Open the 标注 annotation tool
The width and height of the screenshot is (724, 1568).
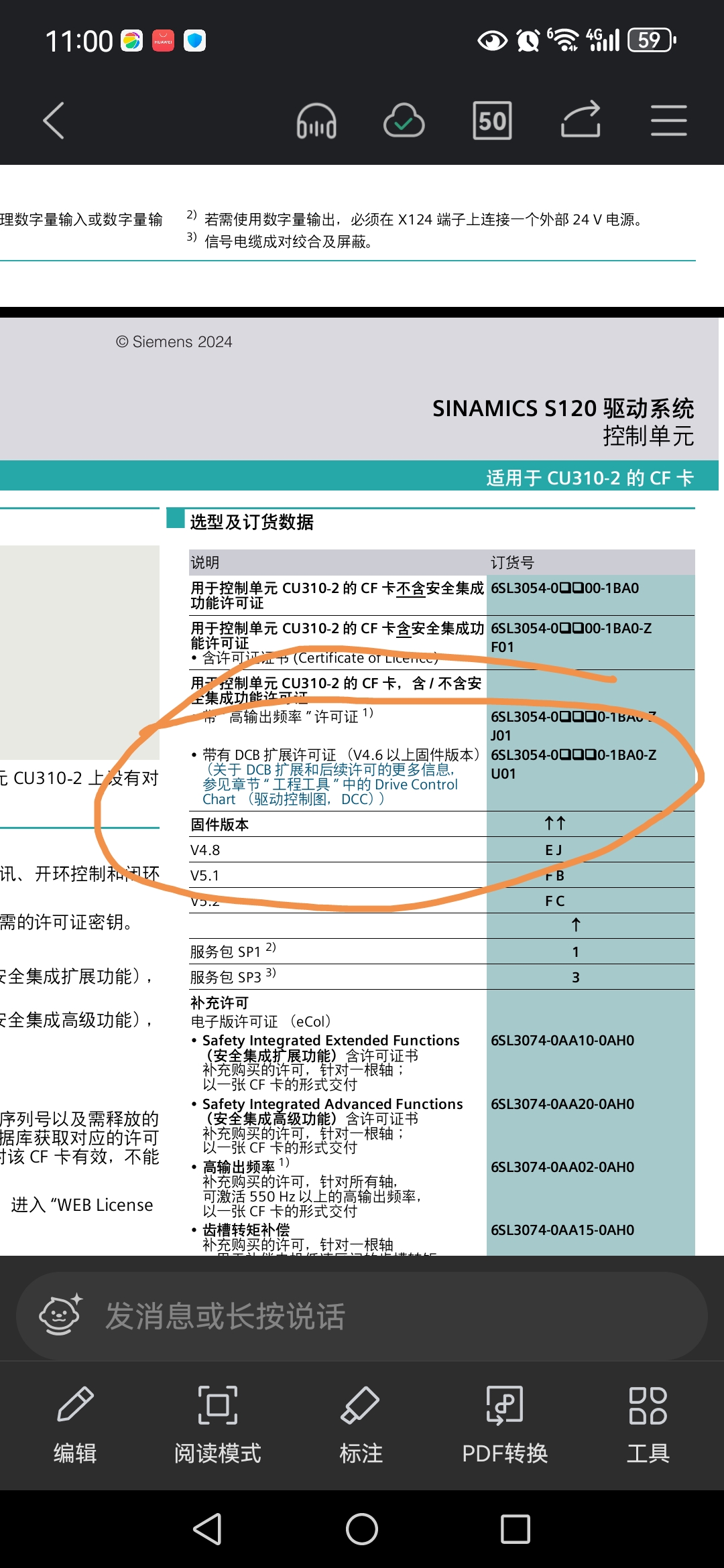tap(361, 1425)
